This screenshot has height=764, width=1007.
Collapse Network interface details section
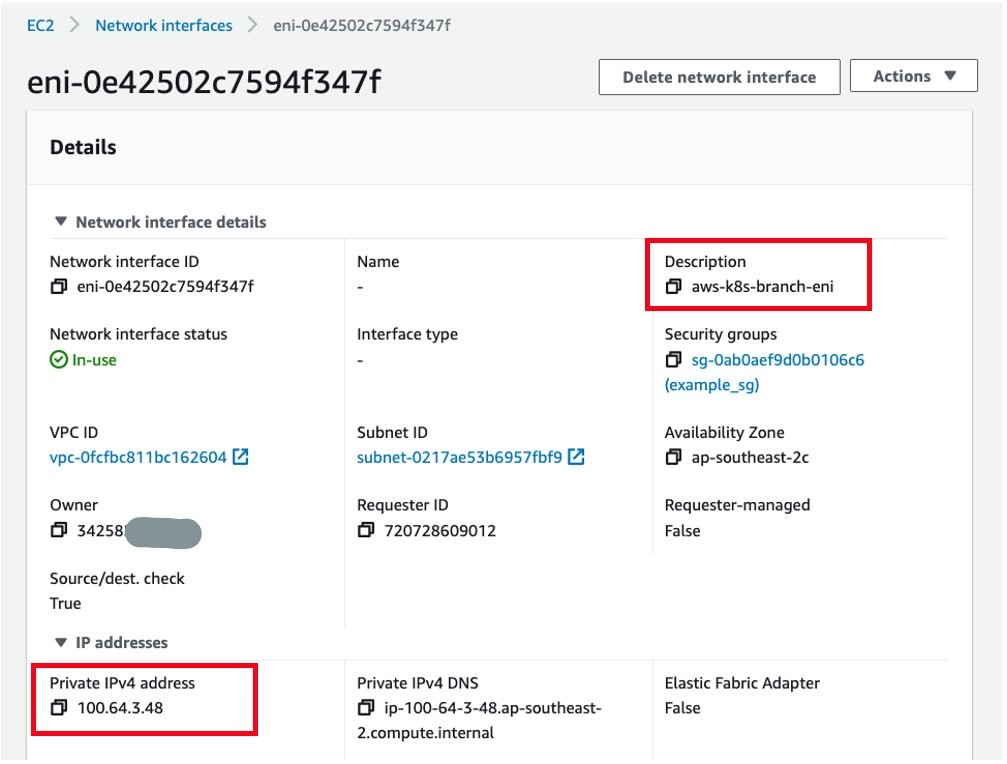(x=61, y=221)
